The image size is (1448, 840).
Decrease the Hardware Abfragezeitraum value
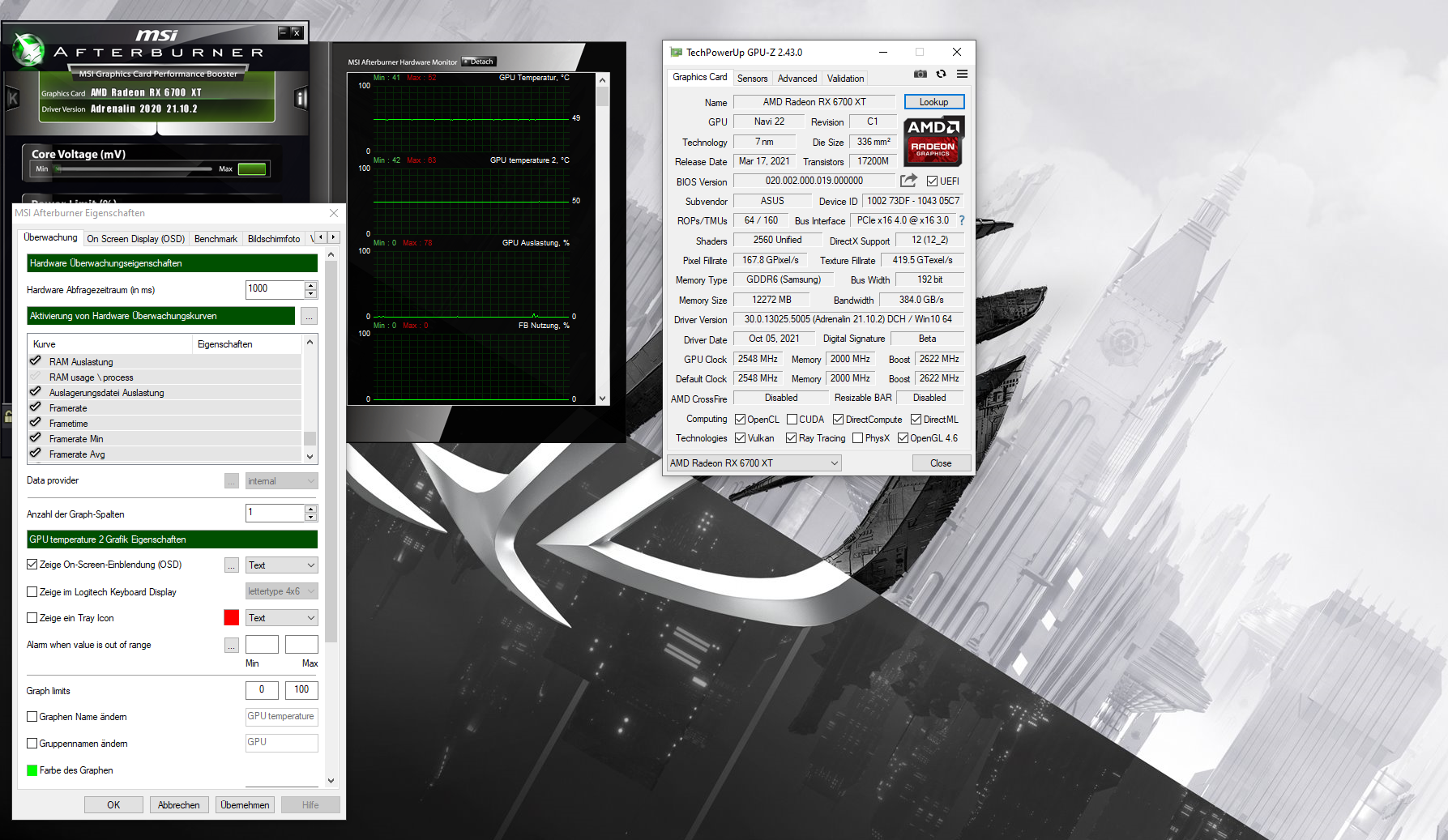point(311,294)
